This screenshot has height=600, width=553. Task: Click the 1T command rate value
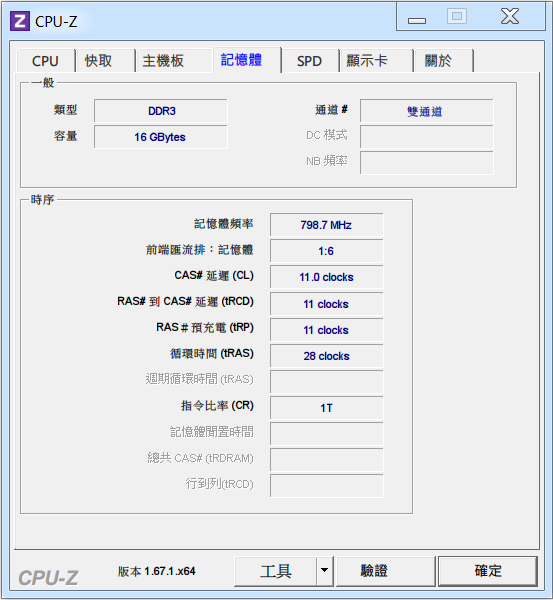coord(326,408)
